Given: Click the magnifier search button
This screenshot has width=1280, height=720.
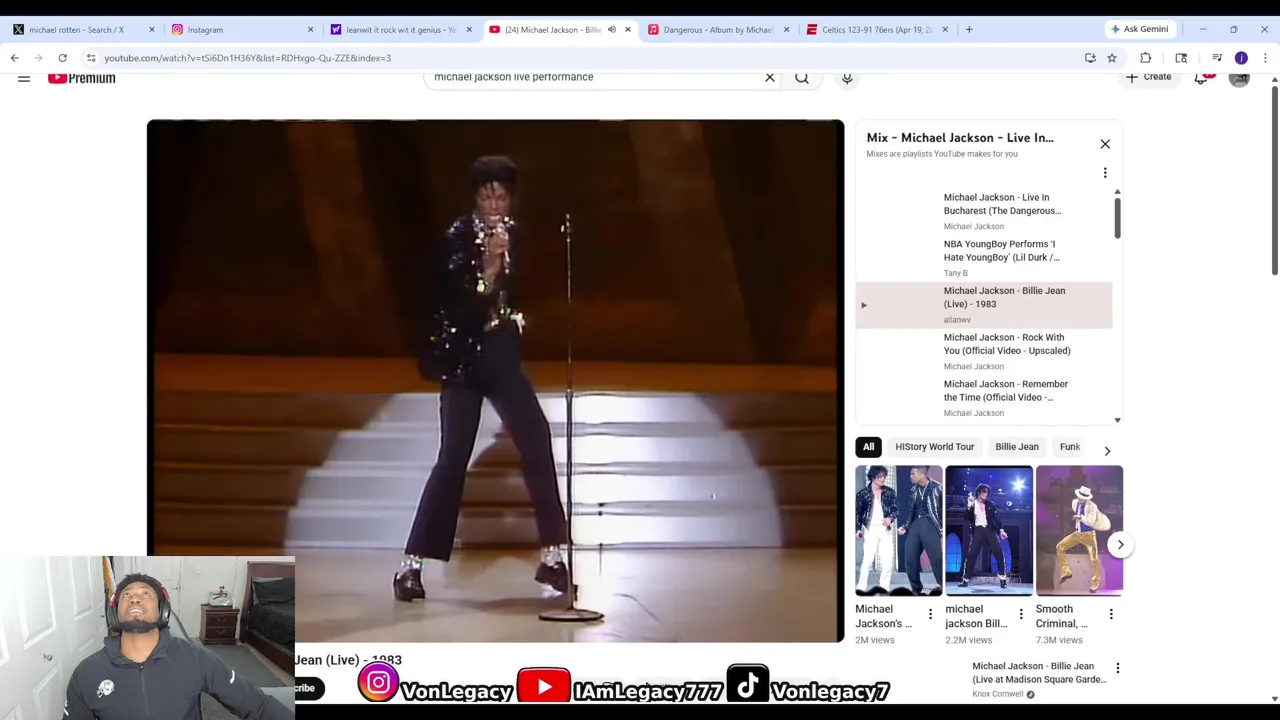Looking at the screenshot, I should tap(802, 77).
